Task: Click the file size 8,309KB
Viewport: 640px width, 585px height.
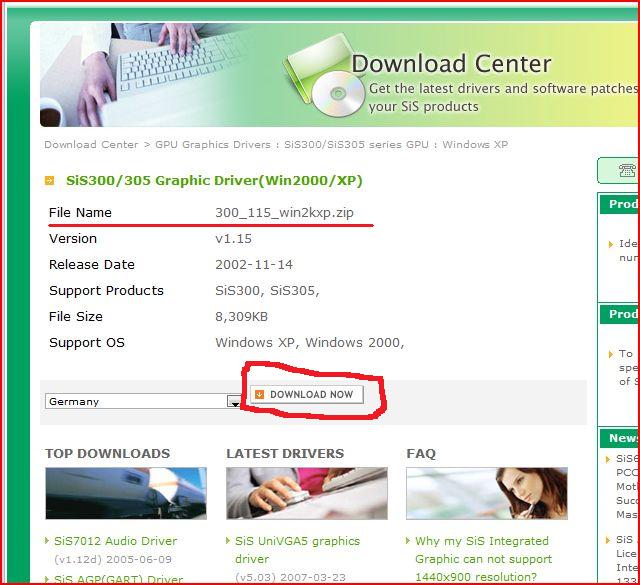Action: (241, 316)
